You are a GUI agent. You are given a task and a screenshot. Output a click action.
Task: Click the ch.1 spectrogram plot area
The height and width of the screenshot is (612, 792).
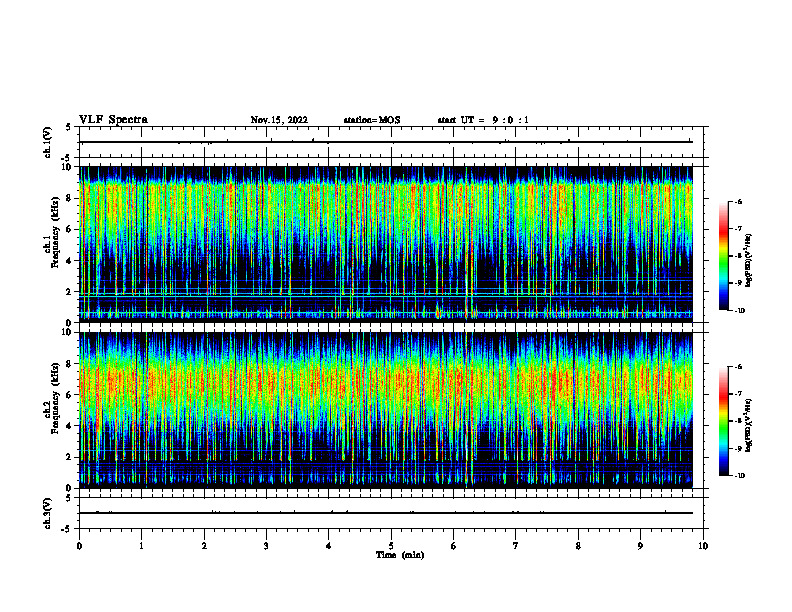click(386, 244)
